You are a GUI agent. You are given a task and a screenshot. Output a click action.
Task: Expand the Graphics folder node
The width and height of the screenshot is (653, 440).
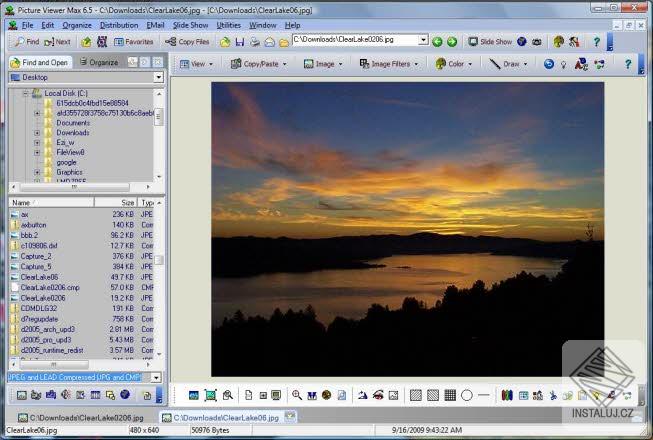pos(37,172)
